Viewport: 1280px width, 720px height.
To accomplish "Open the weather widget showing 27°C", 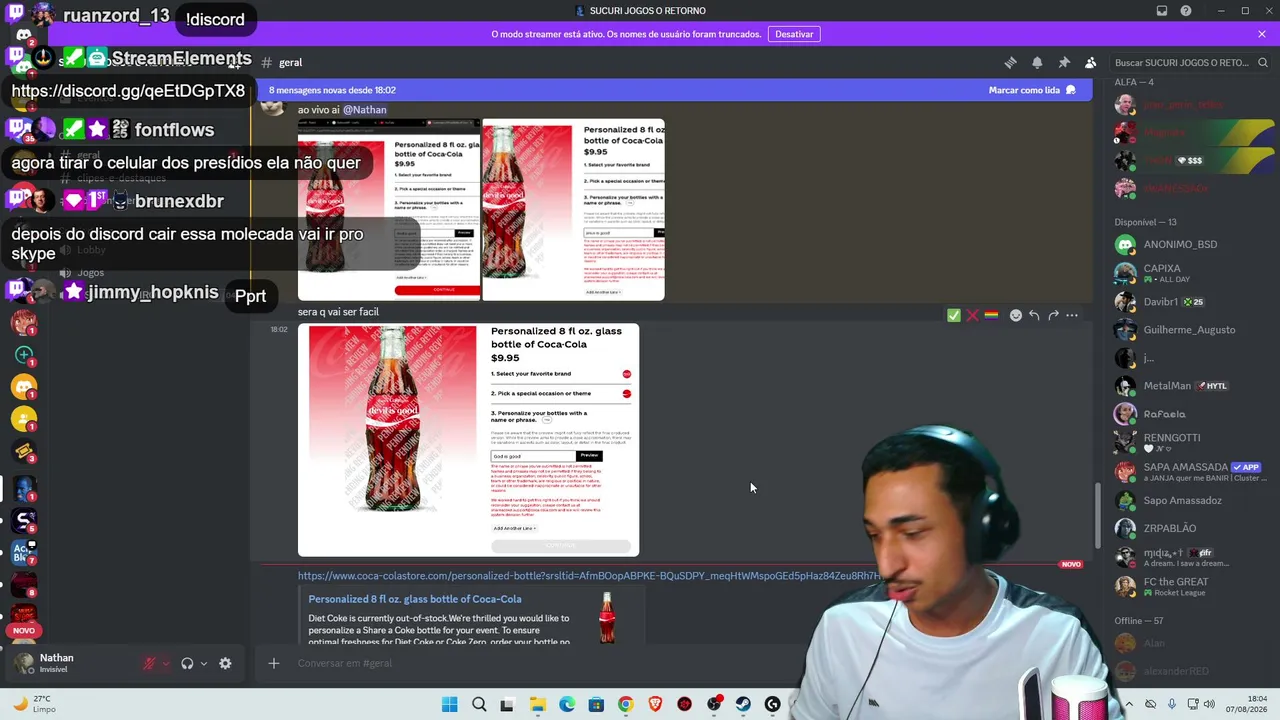I will (34, 704).
